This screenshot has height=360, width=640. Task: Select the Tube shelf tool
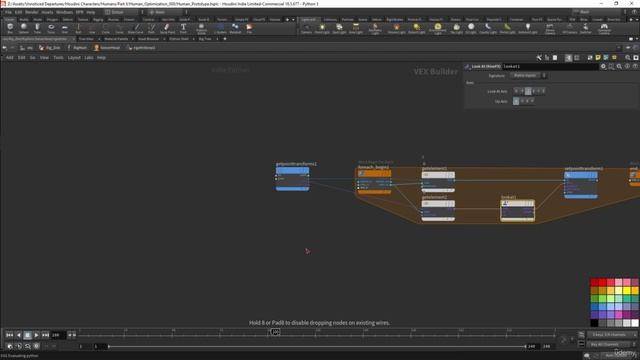pos(37,28)
